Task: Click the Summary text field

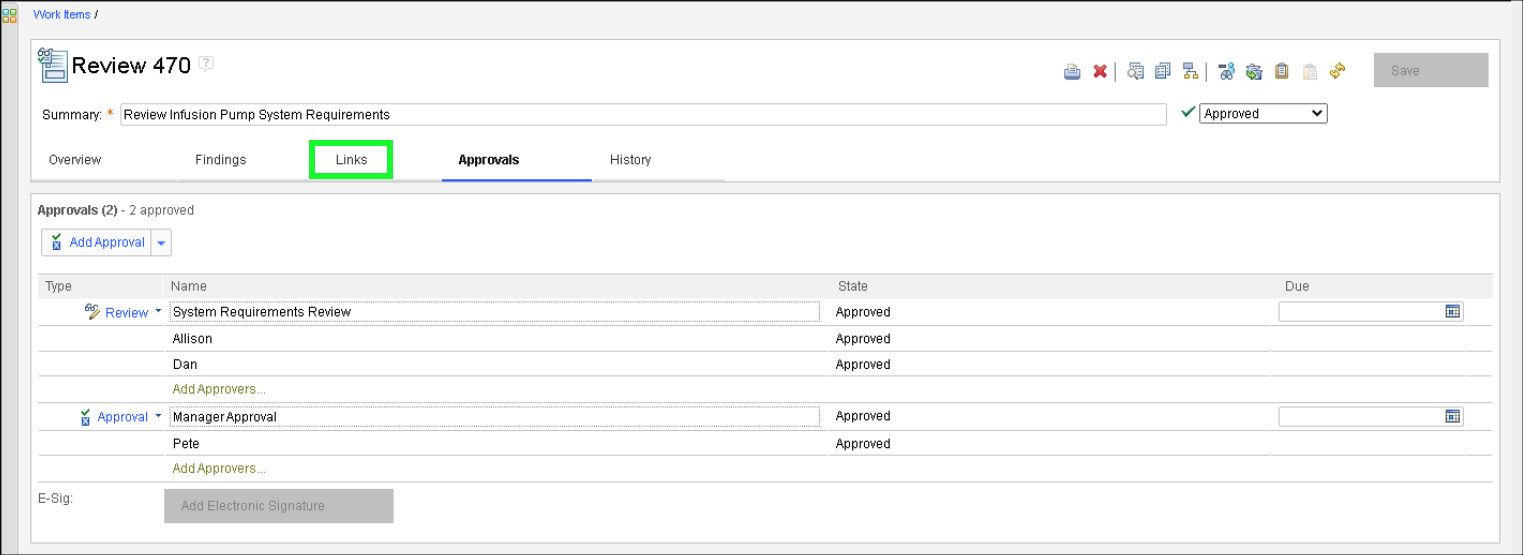Action: click(642, 115)
